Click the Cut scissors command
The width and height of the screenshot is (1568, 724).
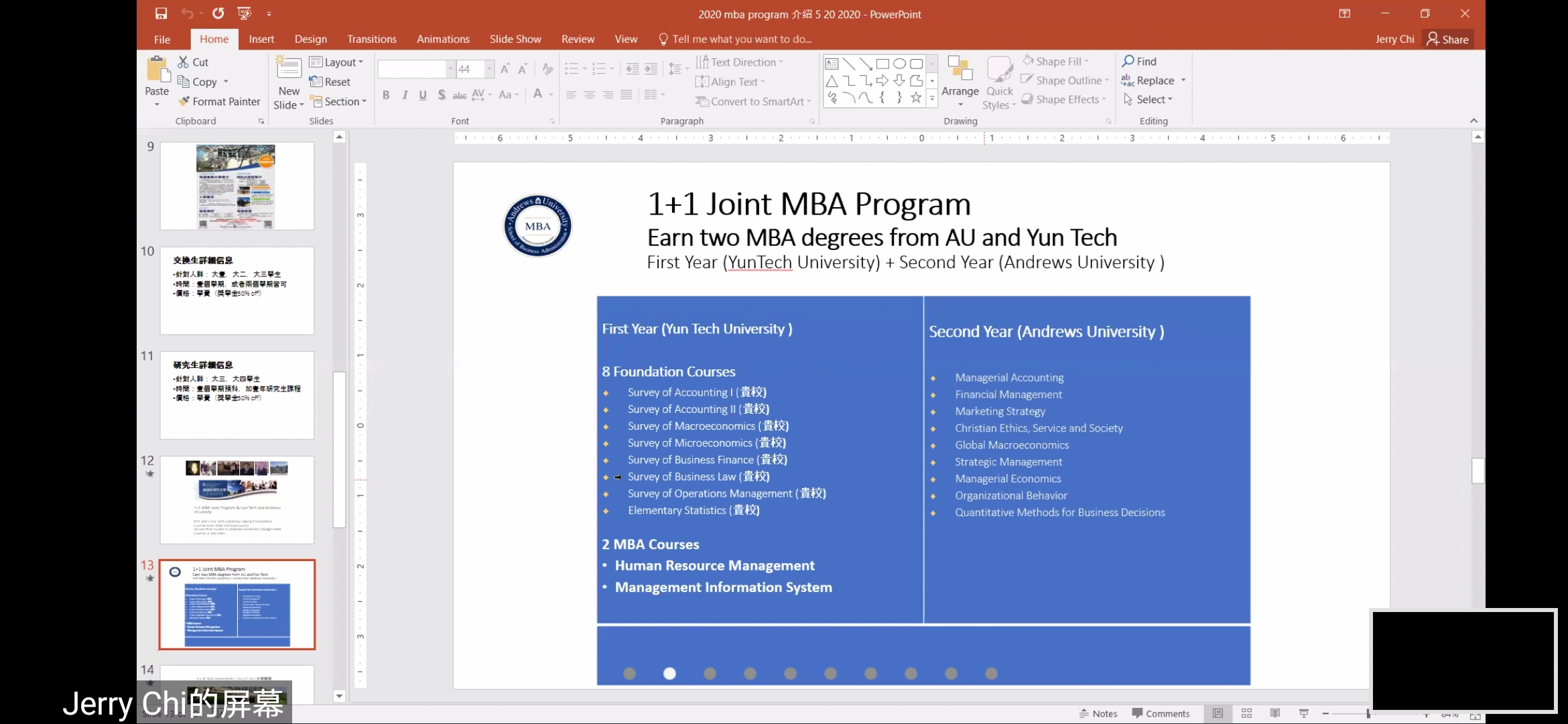pyautogui.click(x=193, y=62)
